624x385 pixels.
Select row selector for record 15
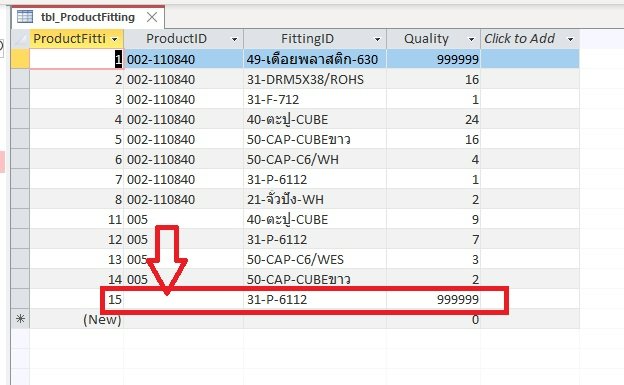tap(20, 299)
